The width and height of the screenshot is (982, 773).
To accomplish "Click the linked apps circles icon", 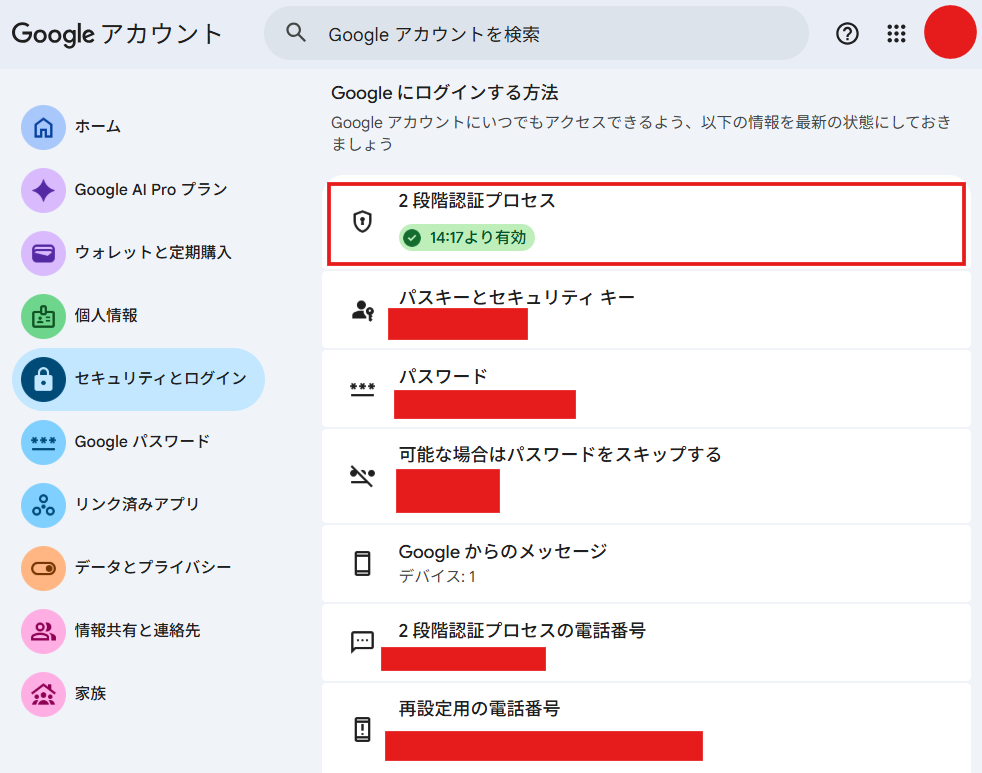I will pyautogui.click(x=43, y=505).
